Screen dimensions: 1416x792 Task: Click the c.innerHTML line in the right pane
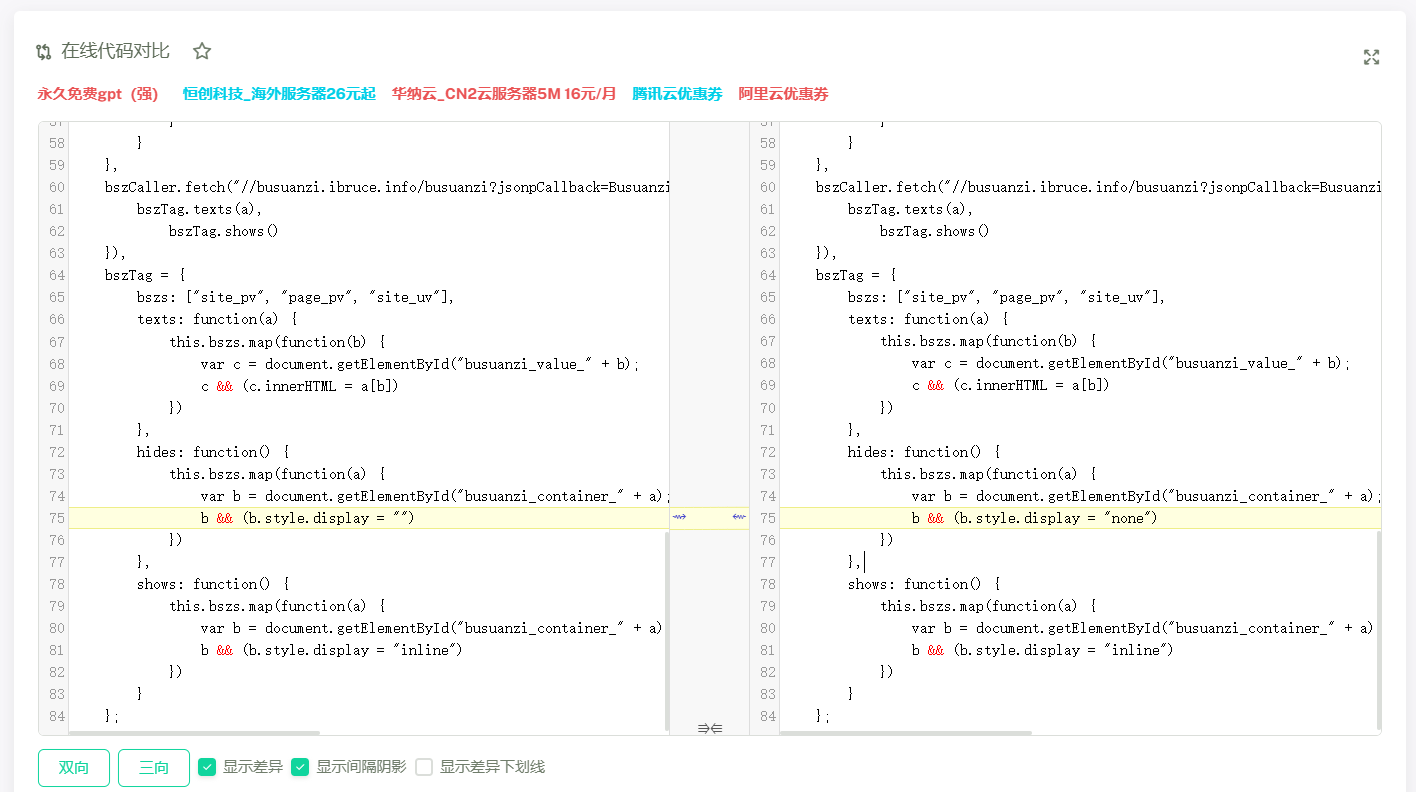tap(1011, 385)
